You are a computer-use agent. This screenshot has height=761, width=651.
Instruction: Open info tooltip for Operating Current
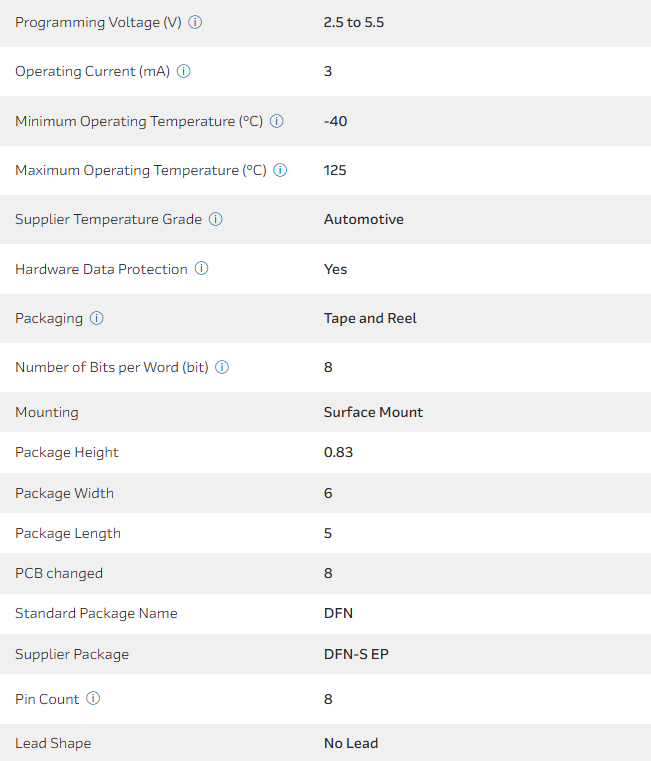point(184,71)
